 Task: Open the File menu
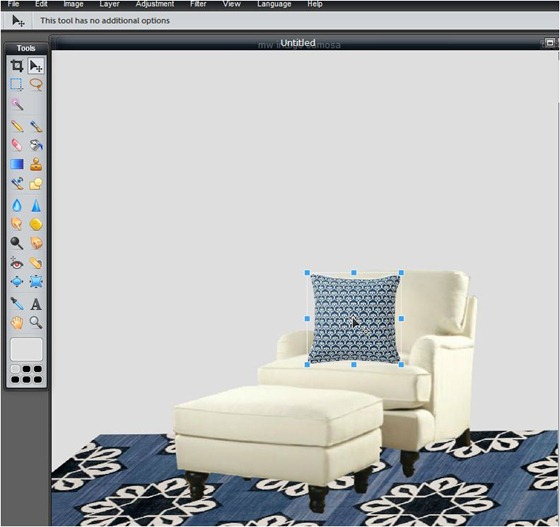click(13, 4)
